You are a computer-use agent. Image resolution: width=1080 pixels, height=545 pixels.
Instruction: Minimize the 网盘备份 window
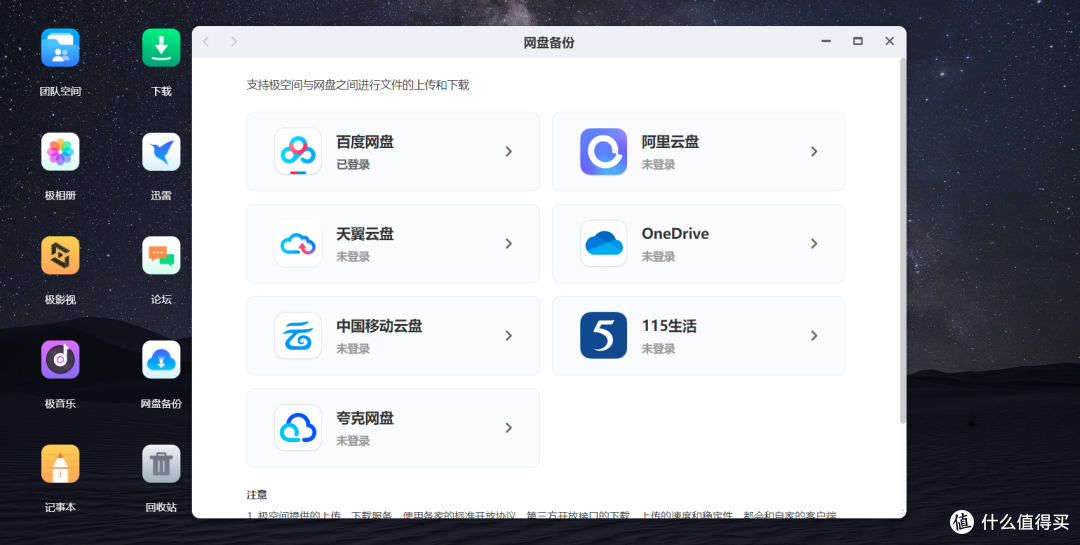826,41
